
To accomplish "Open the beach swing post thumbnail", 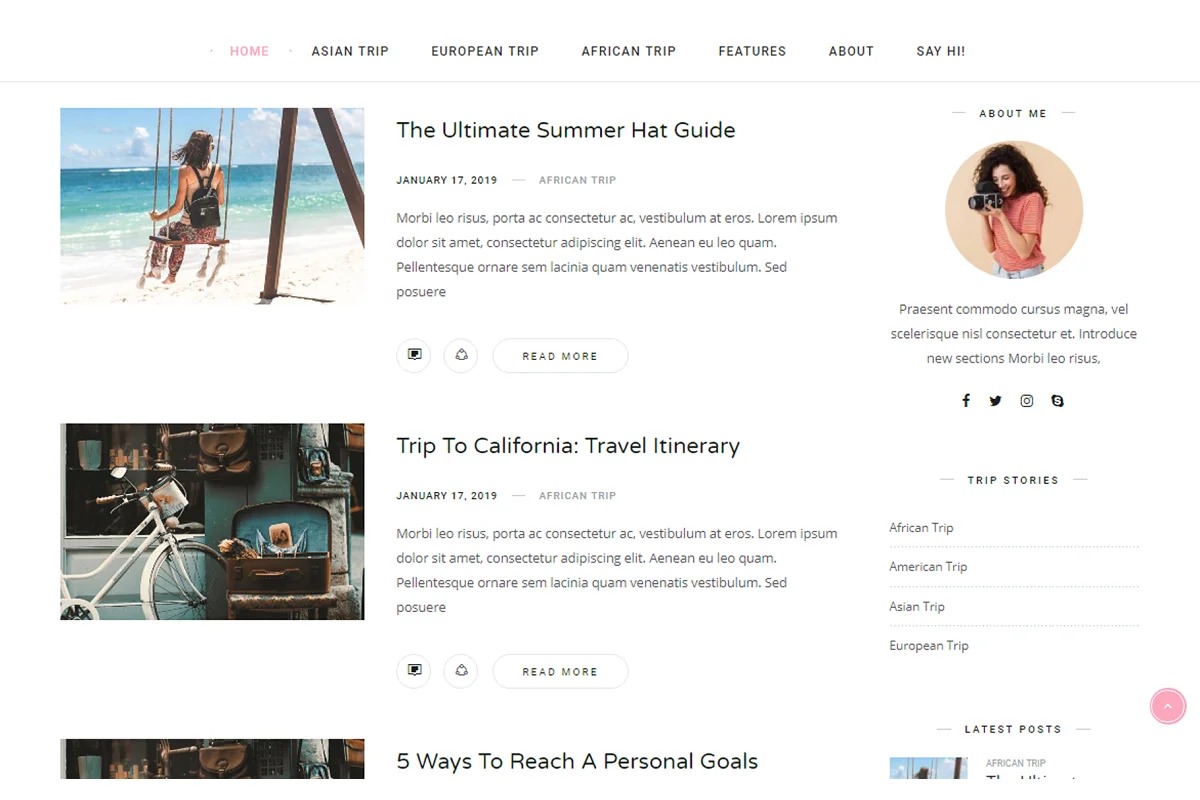I will [212, 206].
